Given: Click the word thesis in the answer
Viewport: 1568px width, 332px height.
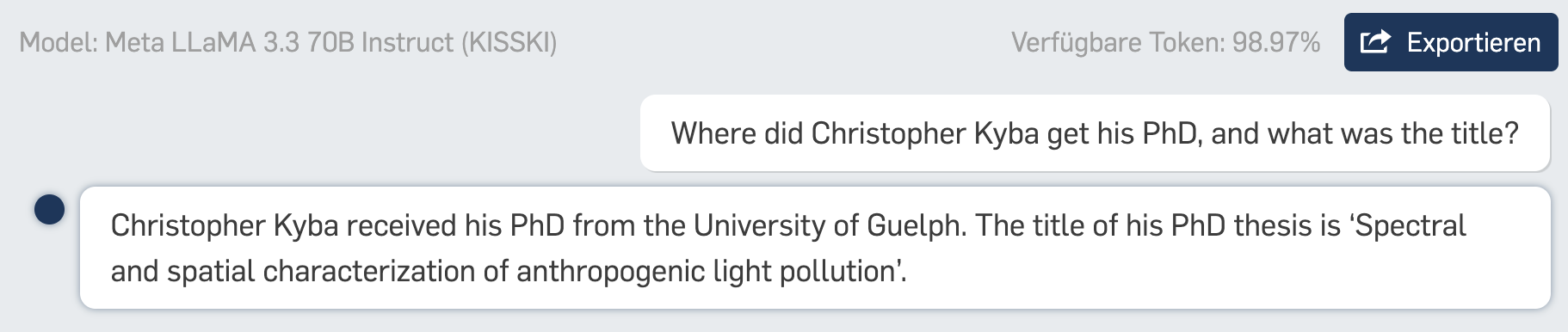Looking at the screenshot, I should click(x=1273, y=225).
